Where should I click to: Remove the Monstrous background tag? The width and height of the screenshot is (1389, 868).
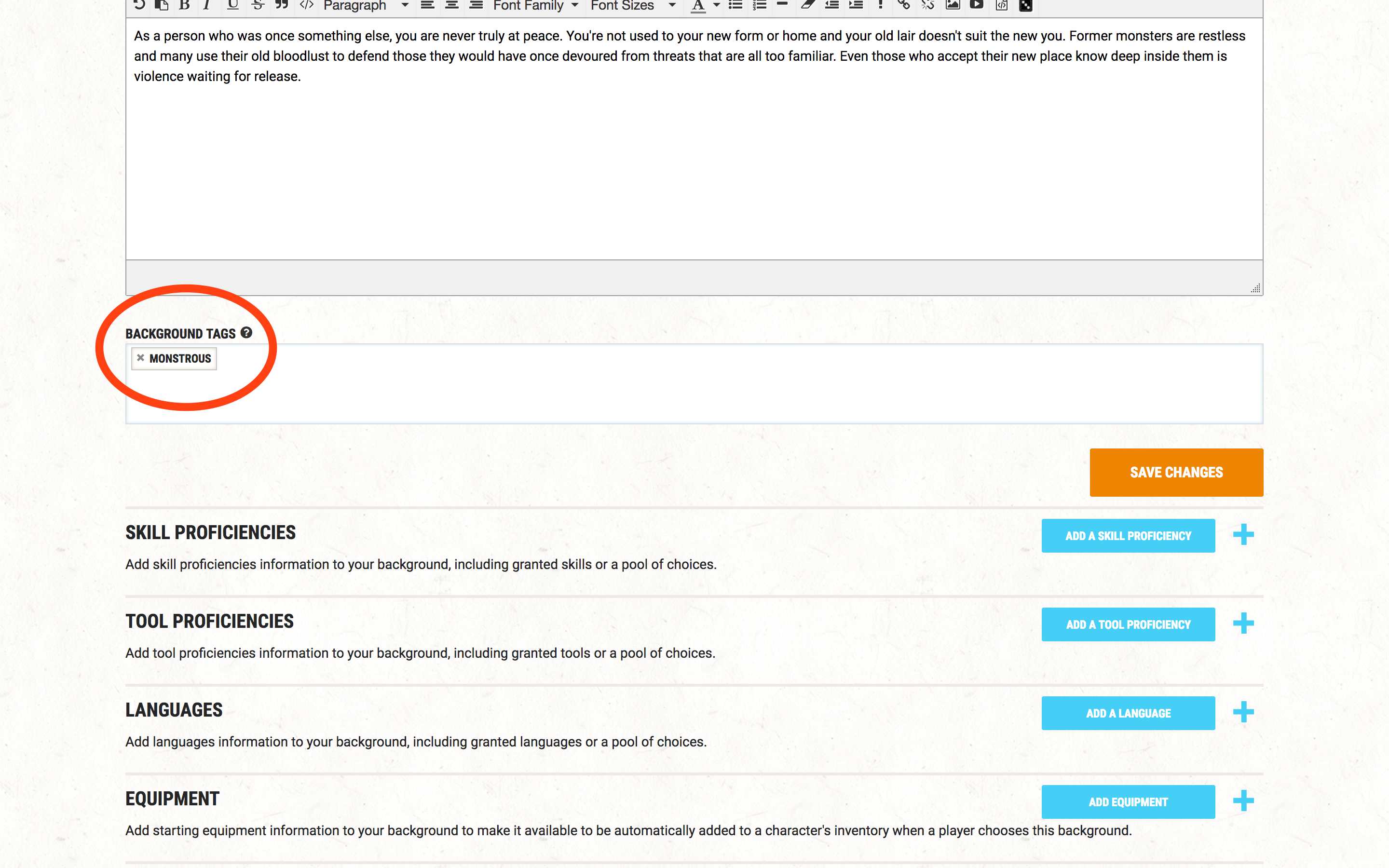click(x=141, y=358)
